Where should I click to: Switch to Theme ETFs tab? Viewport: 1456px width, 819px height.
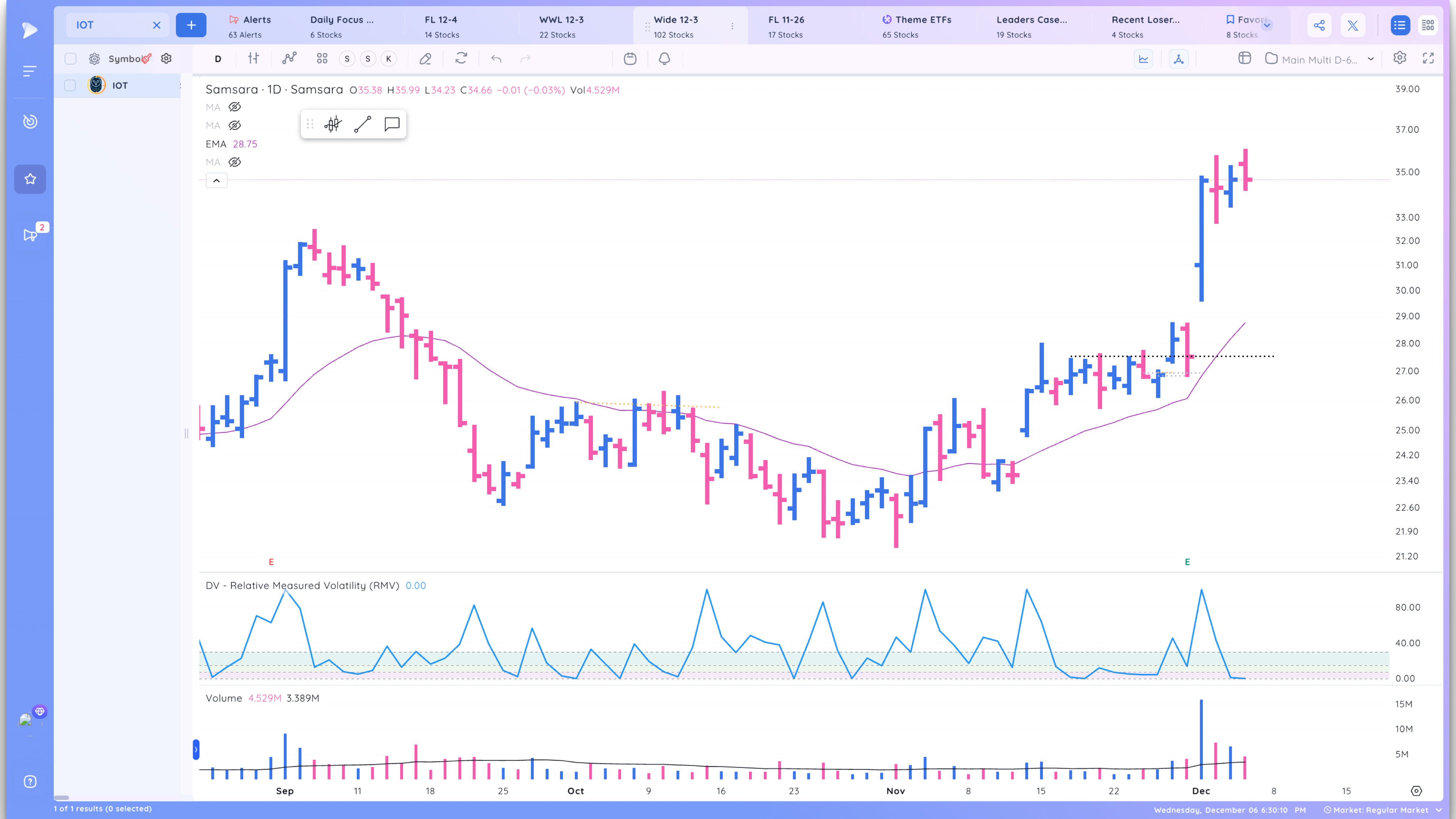click(x=917, y=27)
